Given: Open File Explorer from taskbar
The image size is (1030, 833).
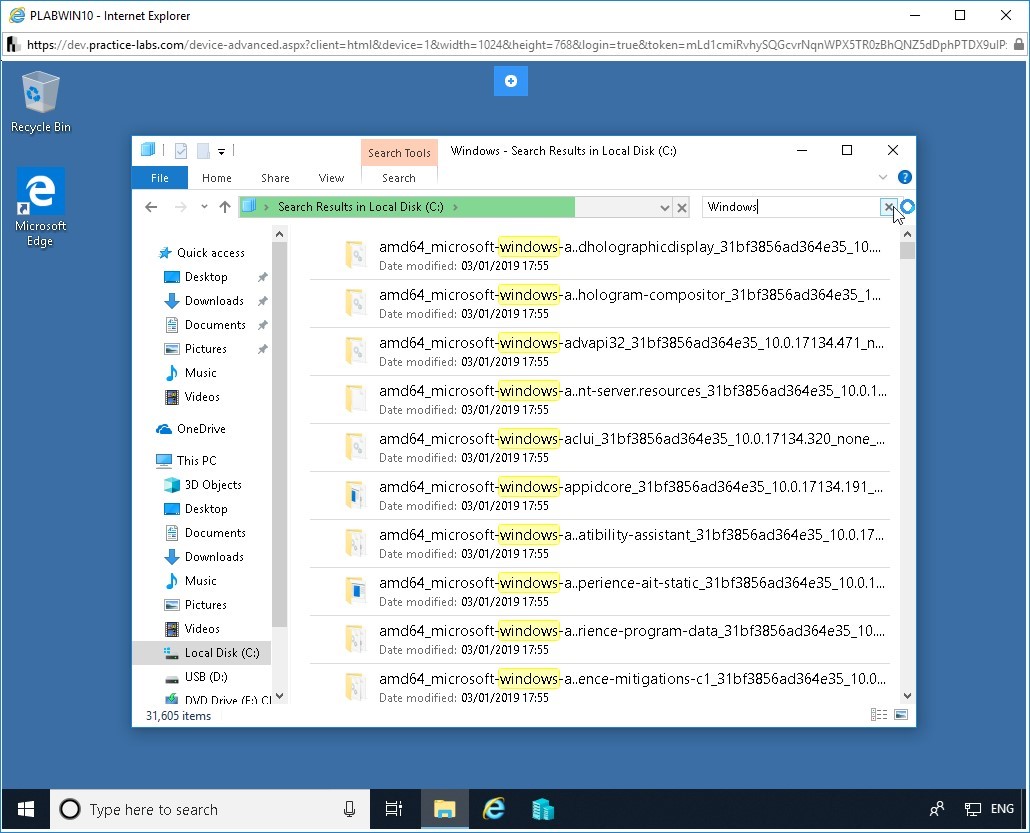Looking at the screenshot, I should pos(444,809).
